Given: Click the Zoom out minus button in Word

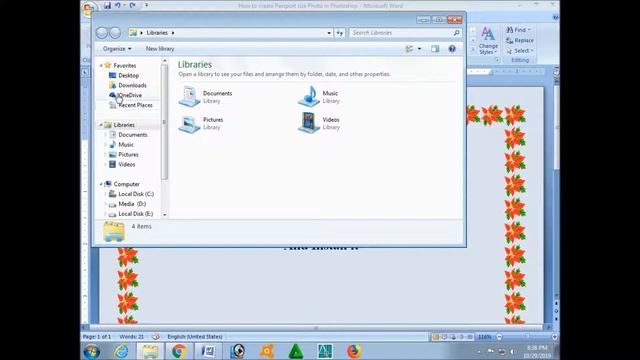Looking at the screenshot, I should [x=499, y=337].
